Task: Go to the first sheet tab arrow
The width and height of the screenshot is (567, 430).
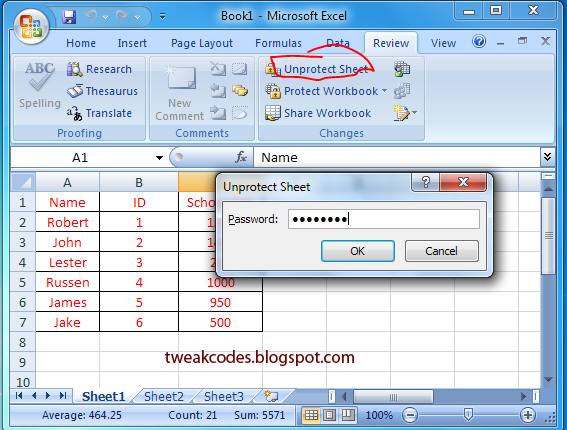Action: (19, 396)
